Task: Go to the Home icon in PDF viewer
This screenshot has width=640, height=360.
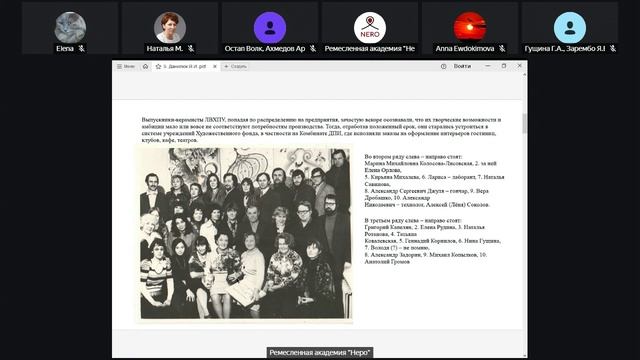Action: (145, 67)
